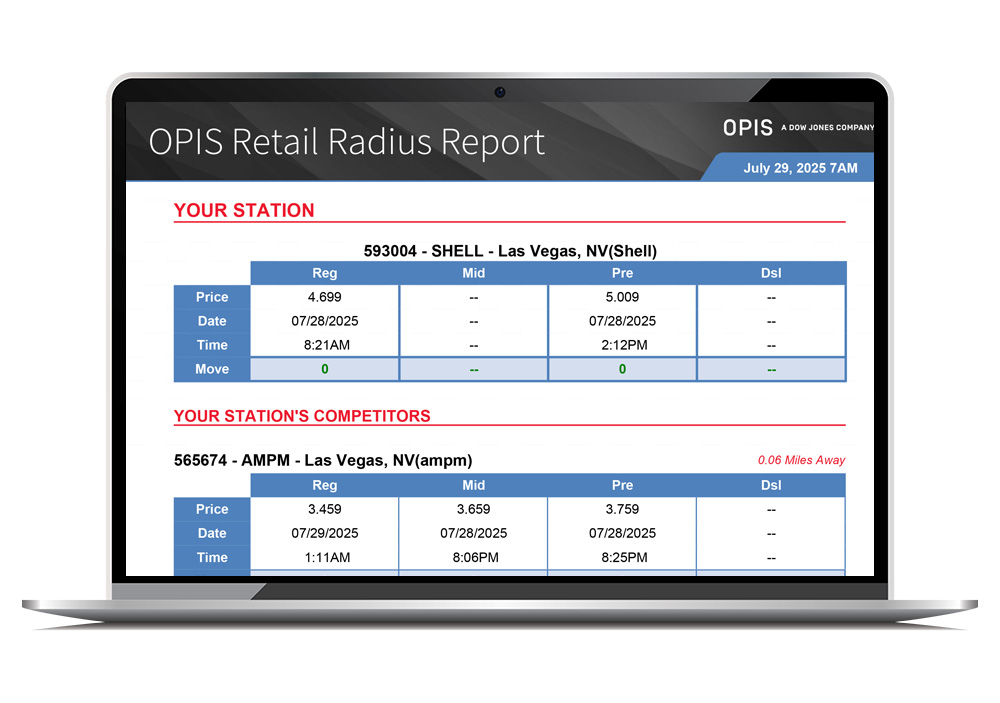Click the 0.06 Miles Away distance label
Viewport: 1000px width, 703px height.
tap(801, 460)
